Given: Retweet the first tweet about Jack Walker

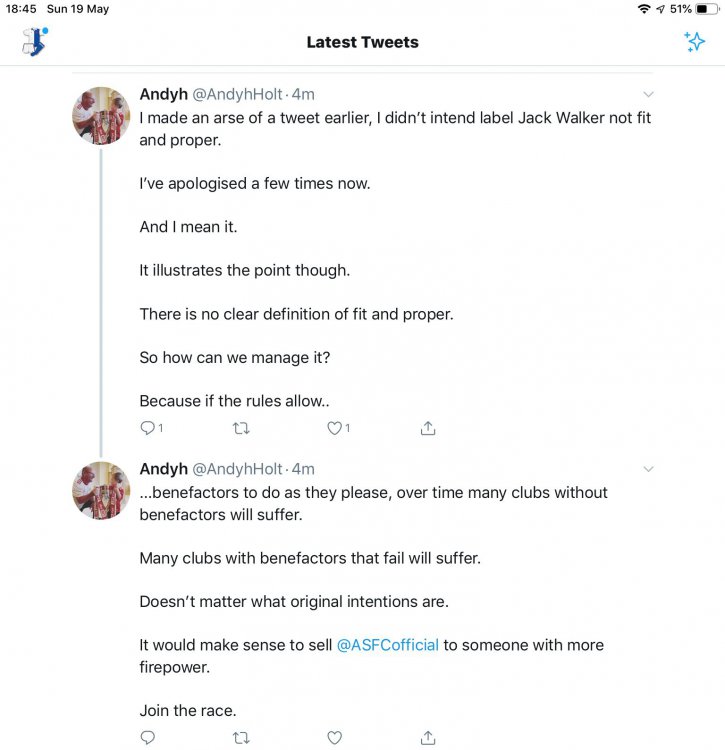Looking at the screenshot, I should [x=241, y=428].
